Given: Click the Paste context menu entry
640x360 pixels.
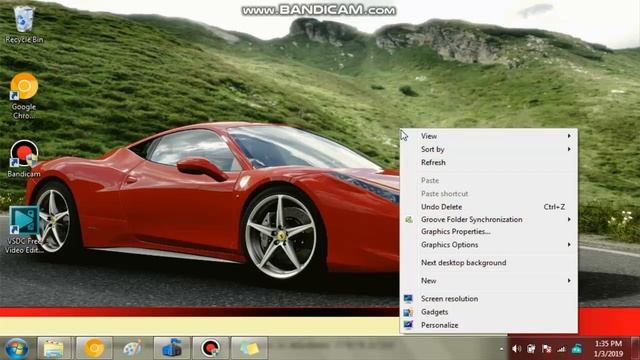Looking at the screenshot, I should tap(489, 180).
